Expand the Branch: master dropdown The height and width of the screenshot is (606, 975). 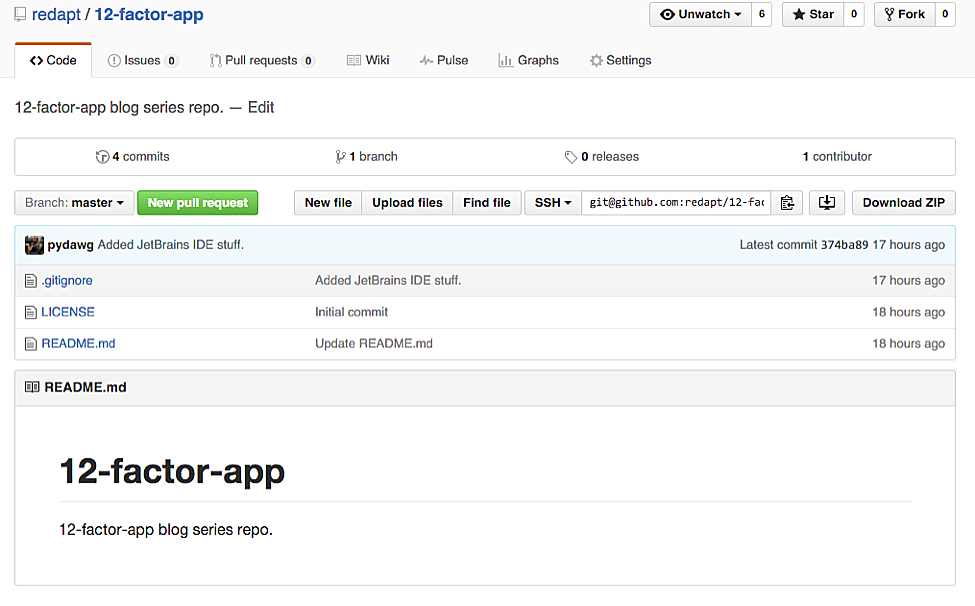pyautogui.click(x=74, y=203)
